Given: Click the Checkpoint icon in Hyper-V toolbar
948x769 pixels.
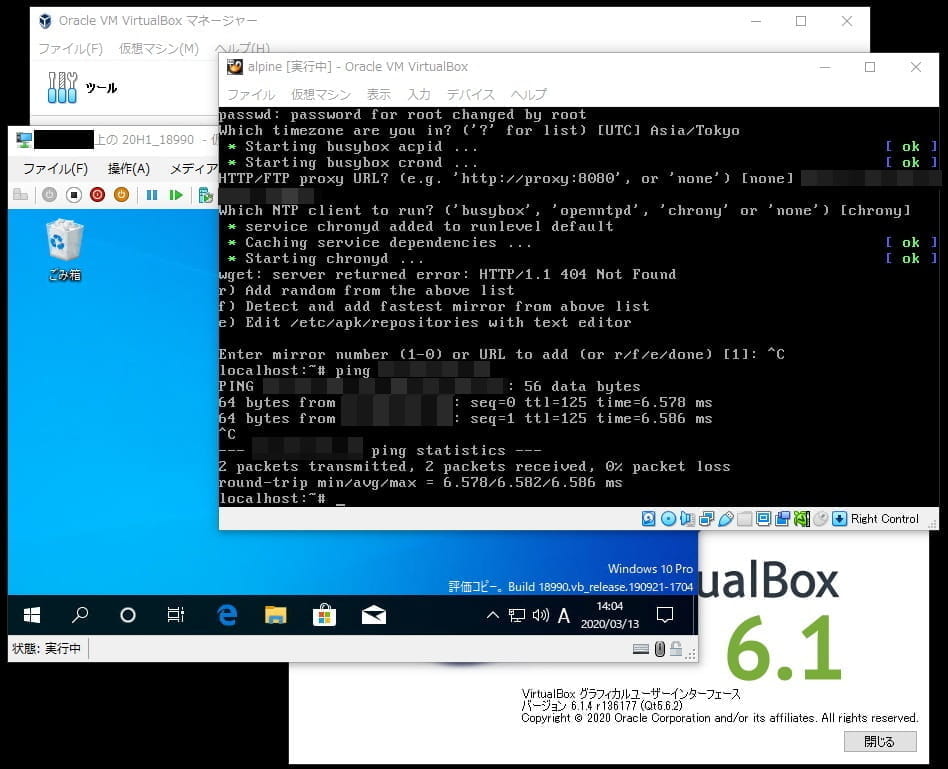Looking at the screenshot, I should tap(206, 195).
